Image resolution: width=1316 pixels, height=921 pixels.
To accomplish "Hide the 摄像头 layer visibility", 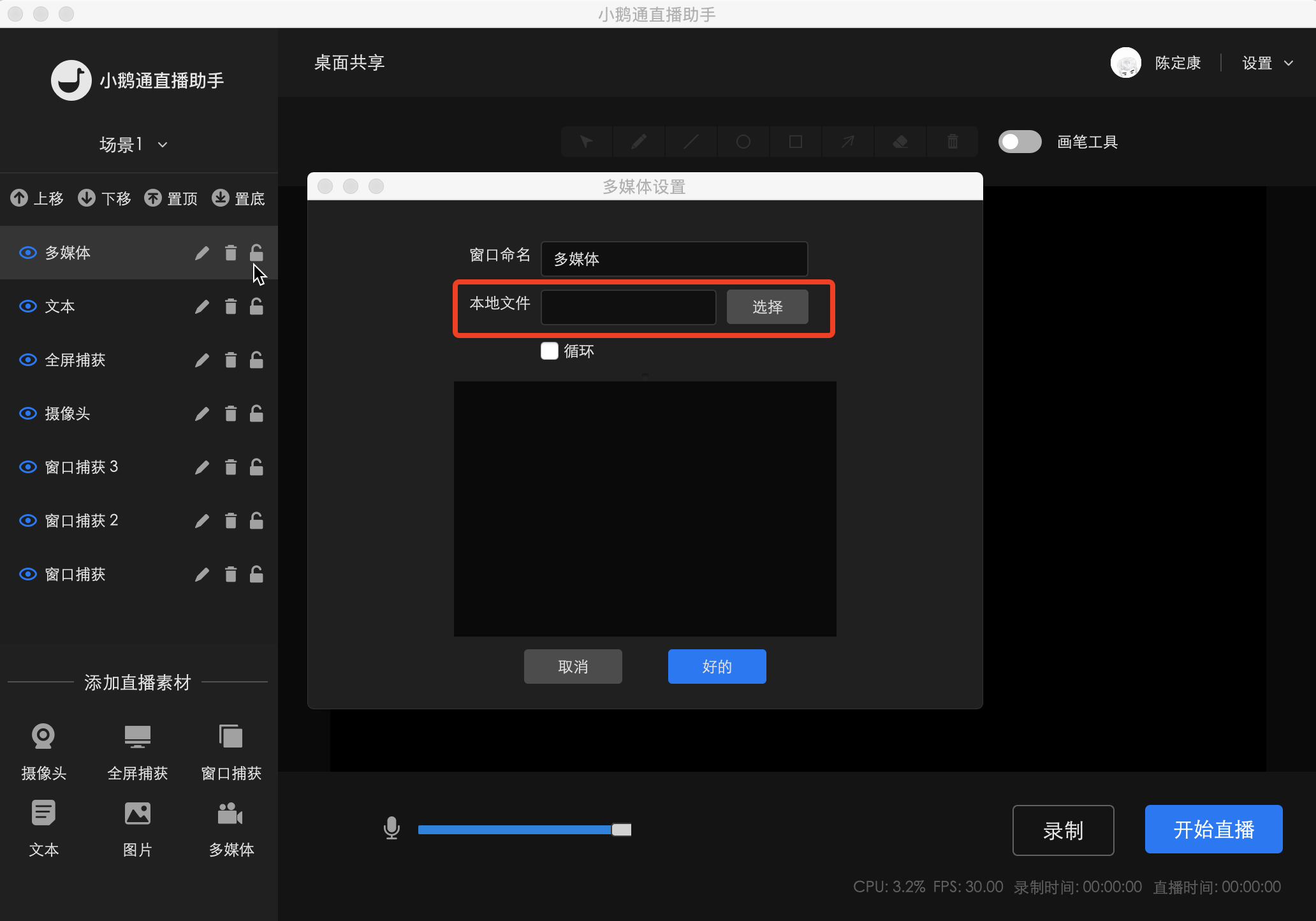I will pyautogui.click(x=27, y=413).
